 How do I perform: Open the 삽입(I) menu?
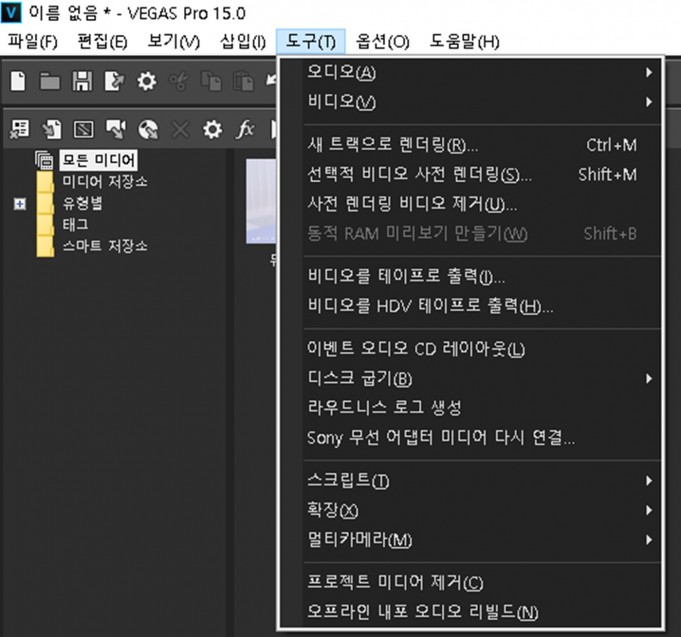[242, 42]
